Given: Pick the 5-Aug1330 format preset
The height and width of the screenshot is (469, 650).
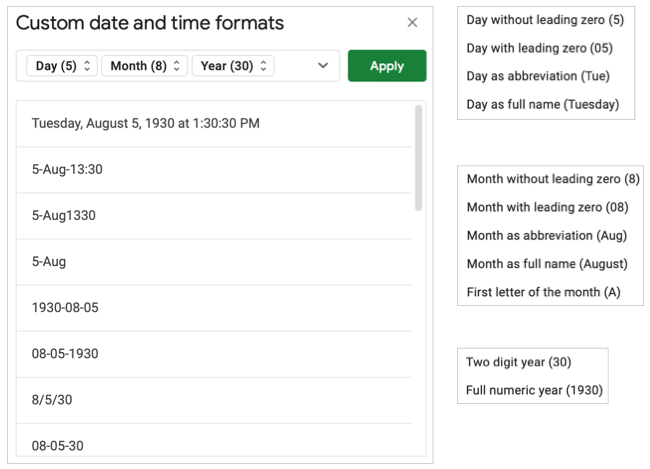Looking at the screenshot, I should coord(63,216).
